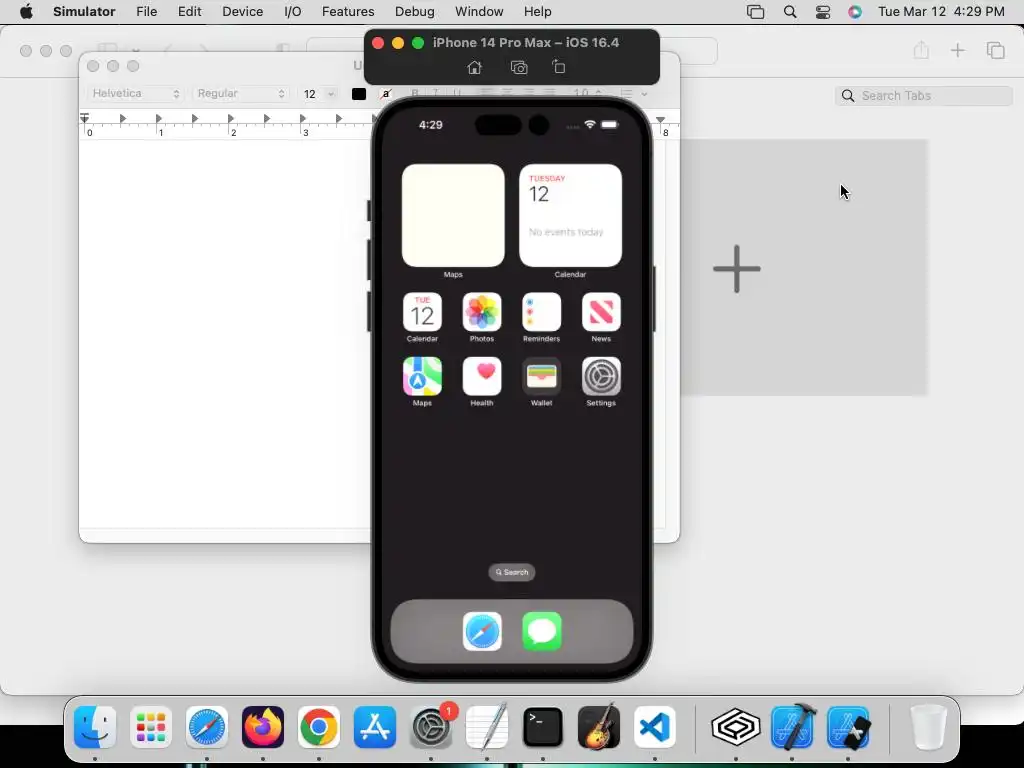Open the Edit menu

189,12
